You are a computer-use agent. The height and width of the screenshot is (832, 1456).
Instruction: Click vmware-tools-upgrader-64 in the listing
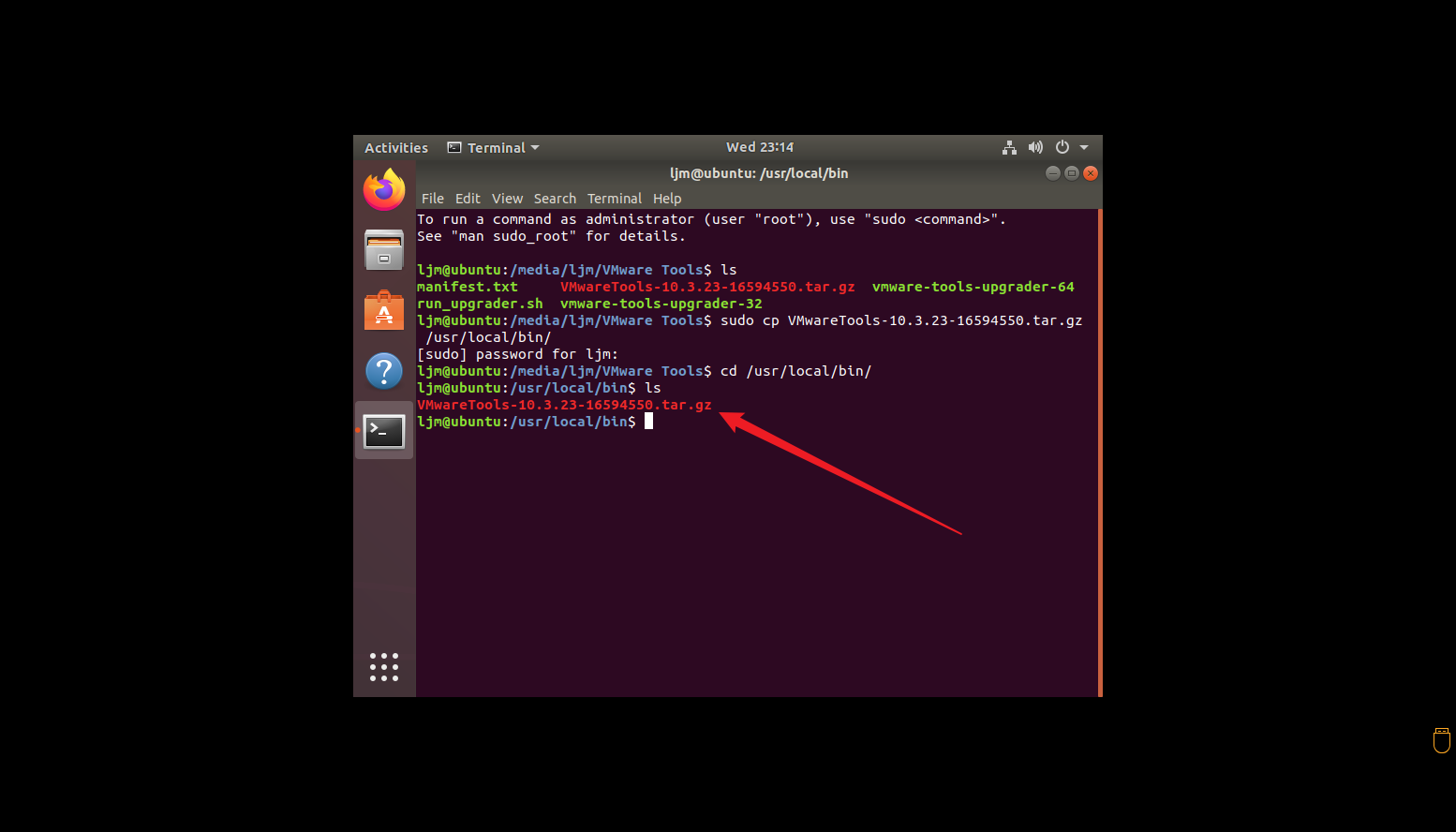[973, 287]
